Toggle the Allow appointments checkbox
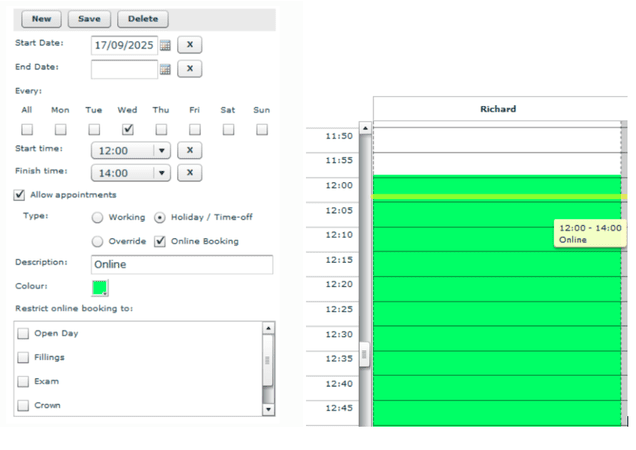This screenshot has width=636, height=450. point(21,195)
